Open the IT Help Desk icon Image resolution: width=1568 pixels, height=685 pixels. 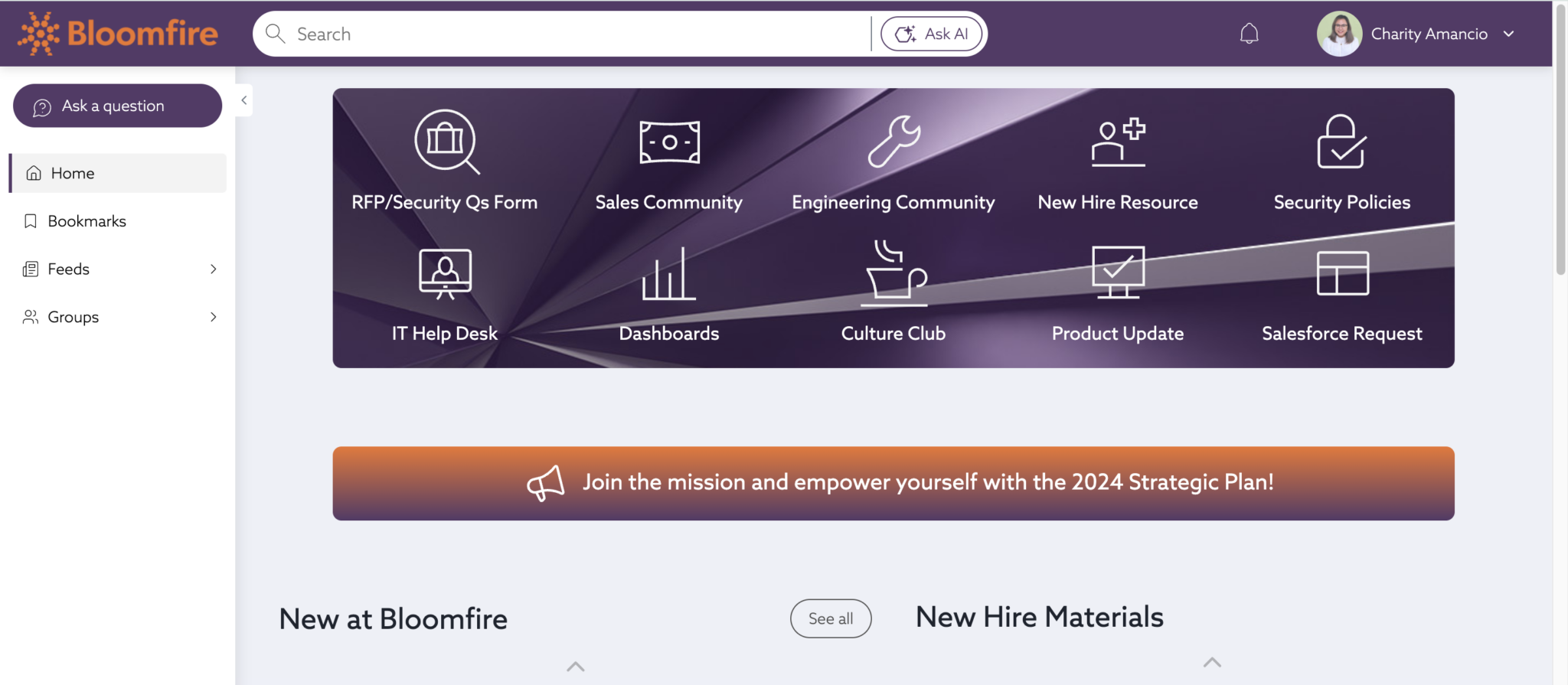[445, 274]
